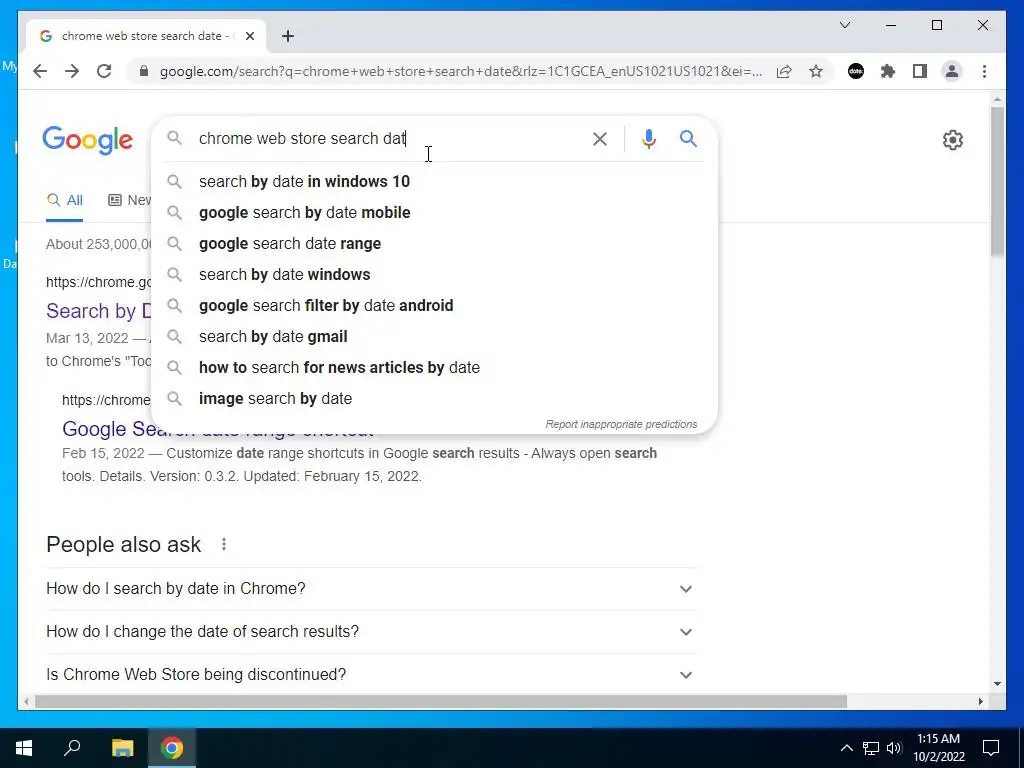
Task: Reload the current page
Action: [x=104, y=71]
